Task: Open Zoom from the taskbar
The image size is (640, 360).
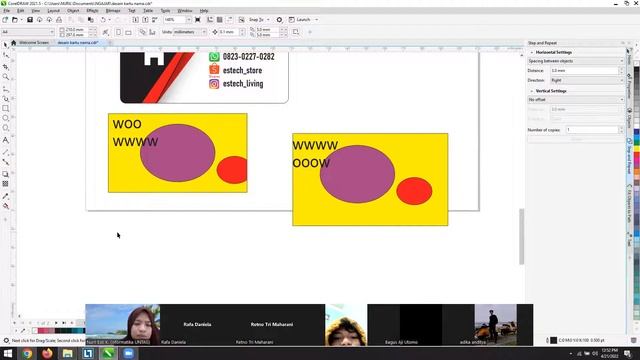Action: 129,353
